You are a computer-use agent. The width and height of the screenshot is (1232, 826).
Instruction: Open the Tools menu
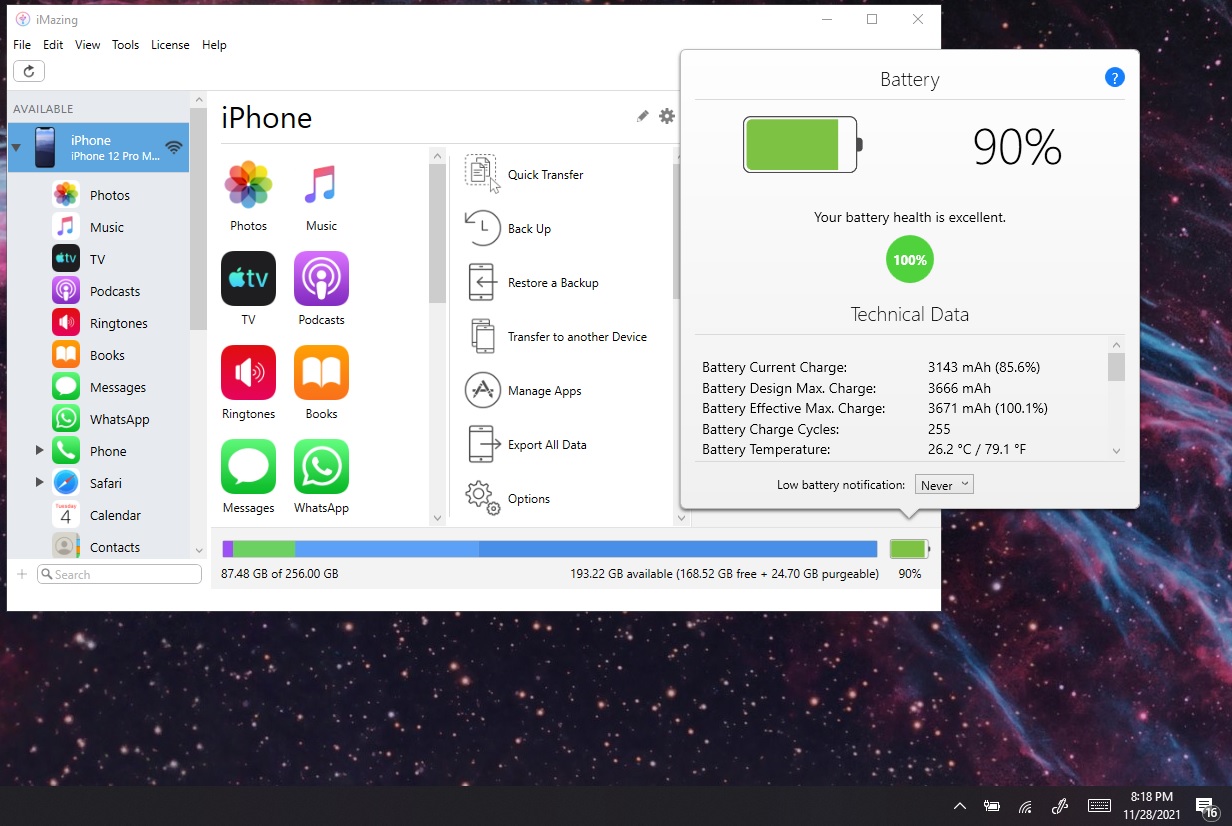click(x=125, y=45)
